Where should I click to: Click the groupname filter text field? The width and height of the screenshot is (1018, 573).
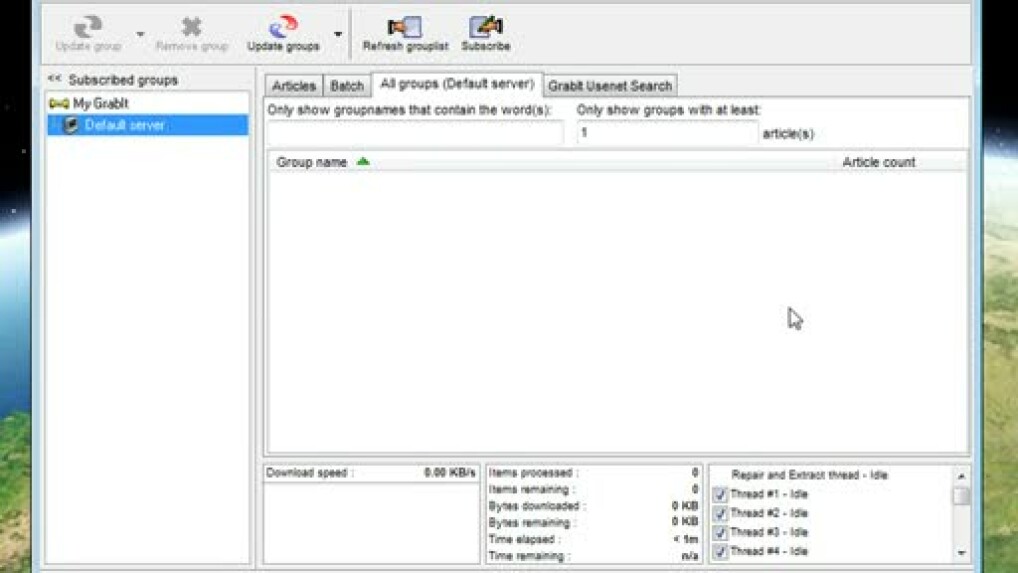coord(415,133)
